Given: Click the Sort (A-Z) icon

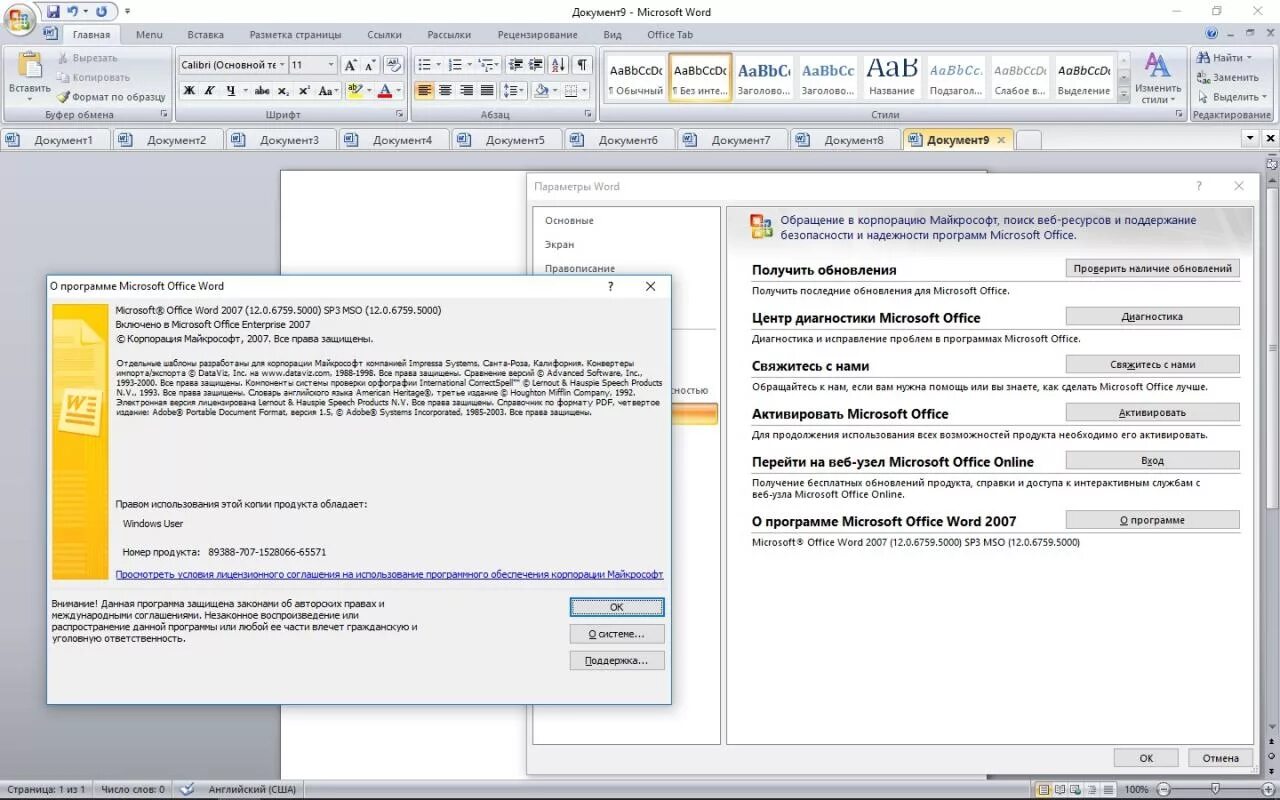Looking at the screenshot, I should (560, 65).
